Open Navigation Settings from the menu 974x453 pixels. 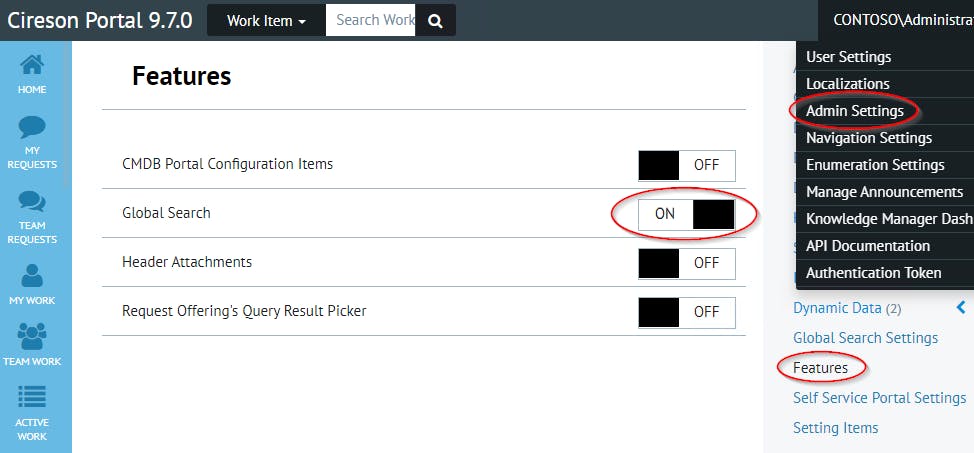coord(868,138)
